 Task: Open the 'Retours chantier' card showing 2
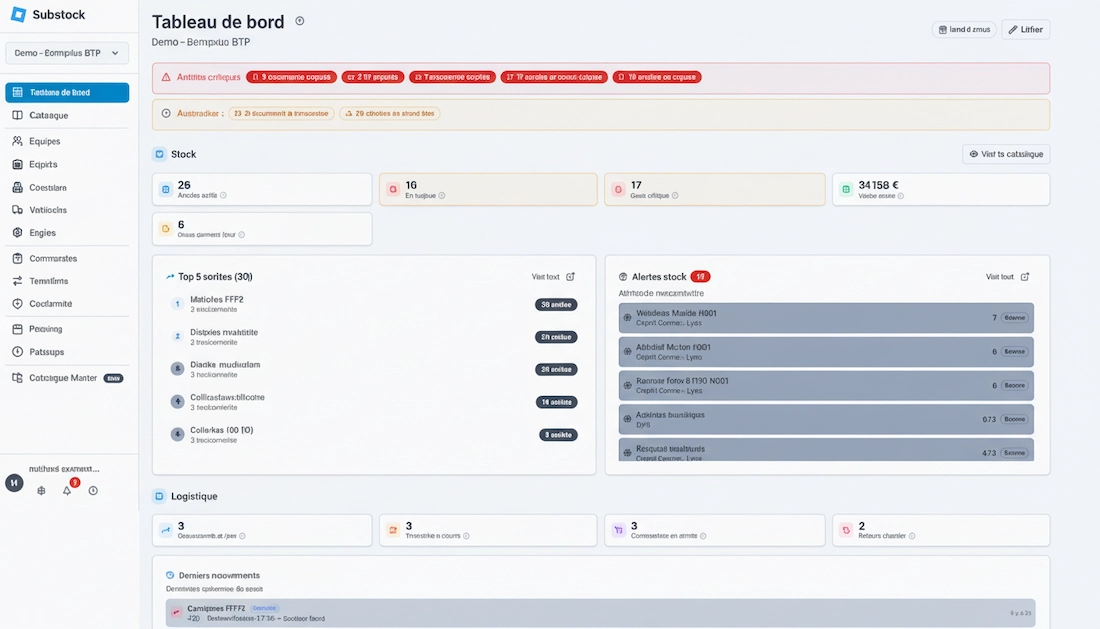coord(941,530)
